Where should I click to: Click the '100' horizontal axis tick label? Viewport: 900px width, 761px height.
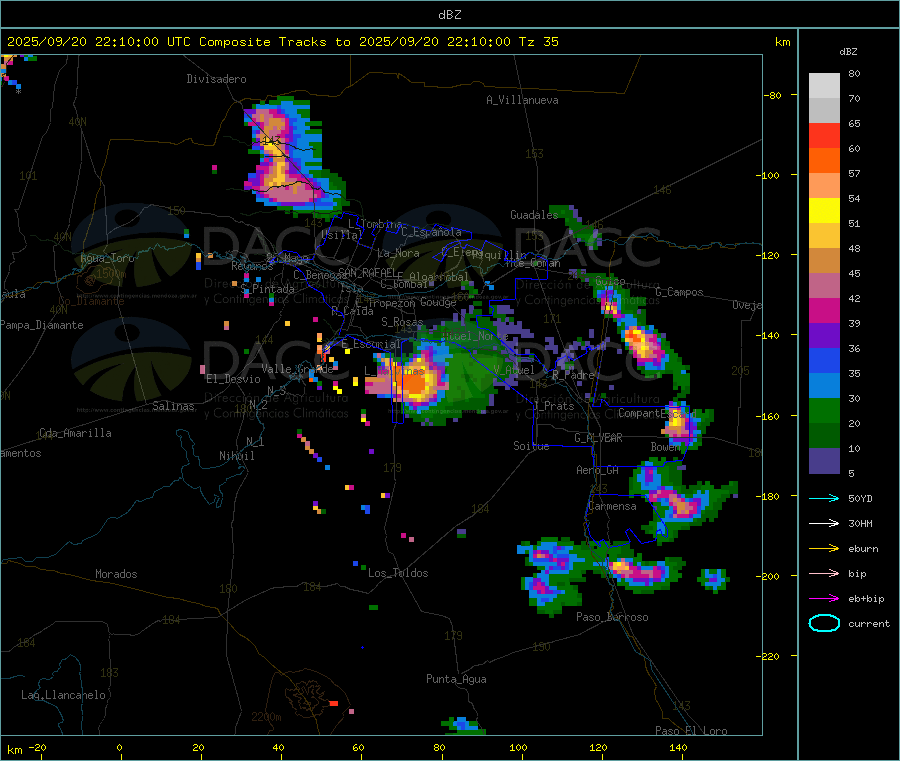[x=518, y=747]
